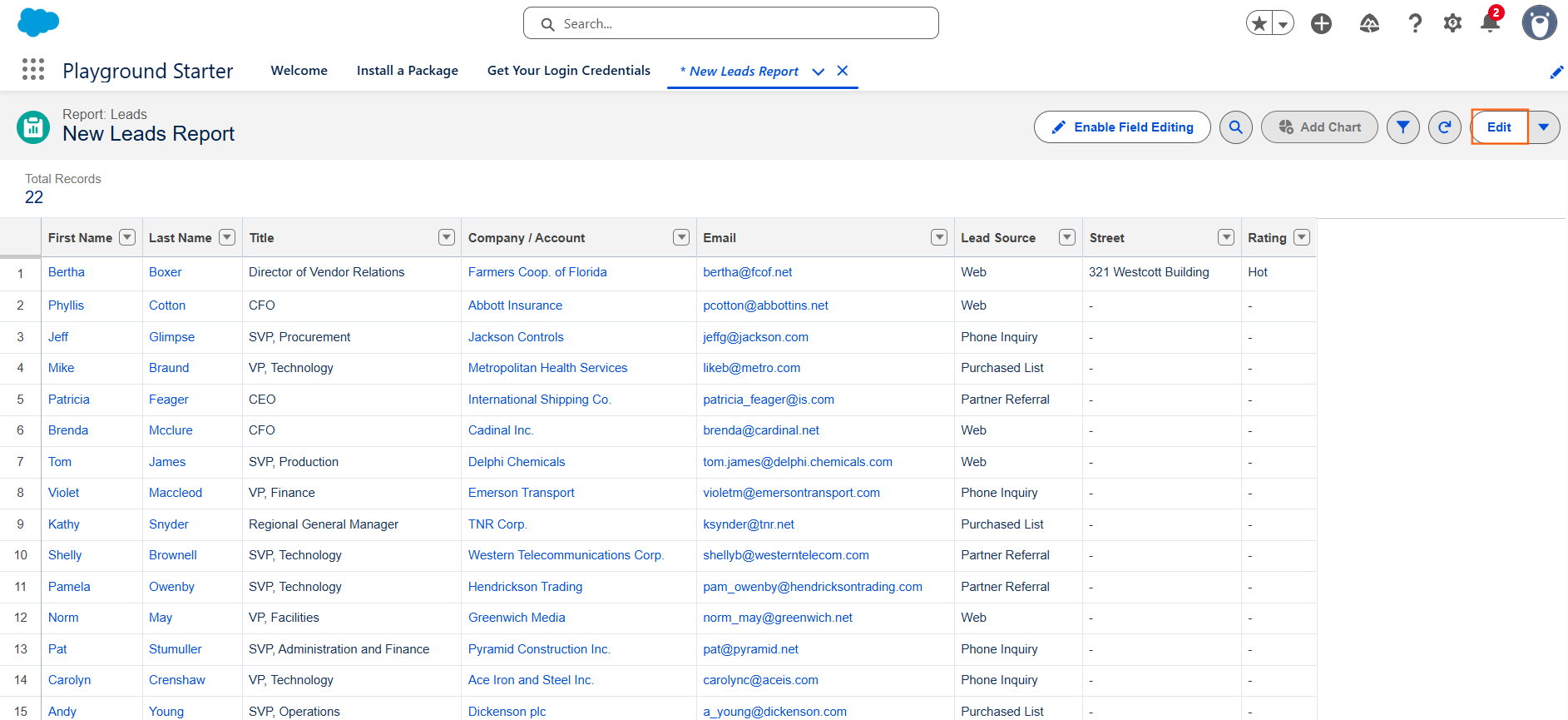Open the Favorites star icon

1259,23
